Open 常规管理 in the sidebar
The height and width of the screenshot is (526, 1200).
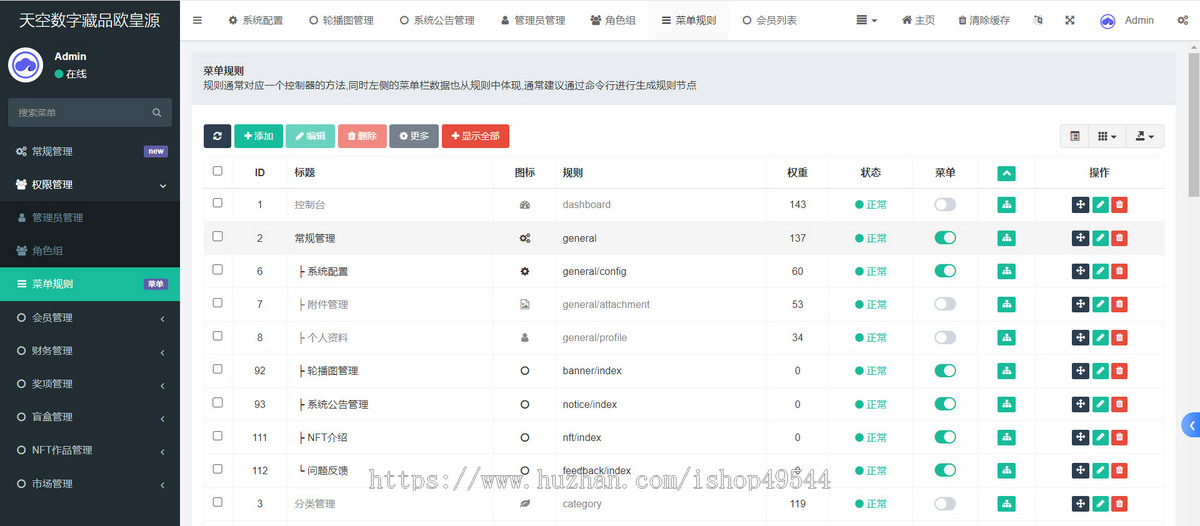coord(90,151)
